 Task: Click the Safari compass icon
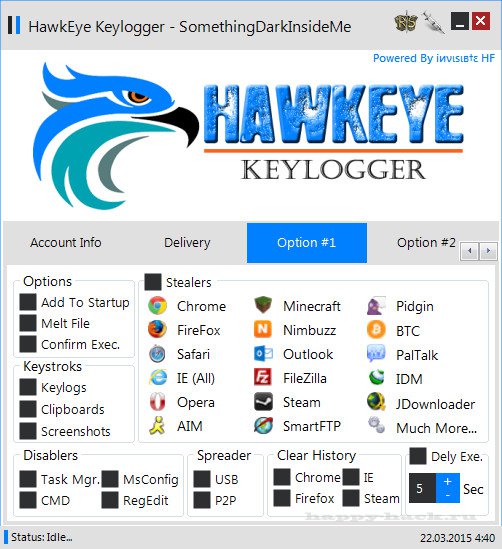(157, 354)
